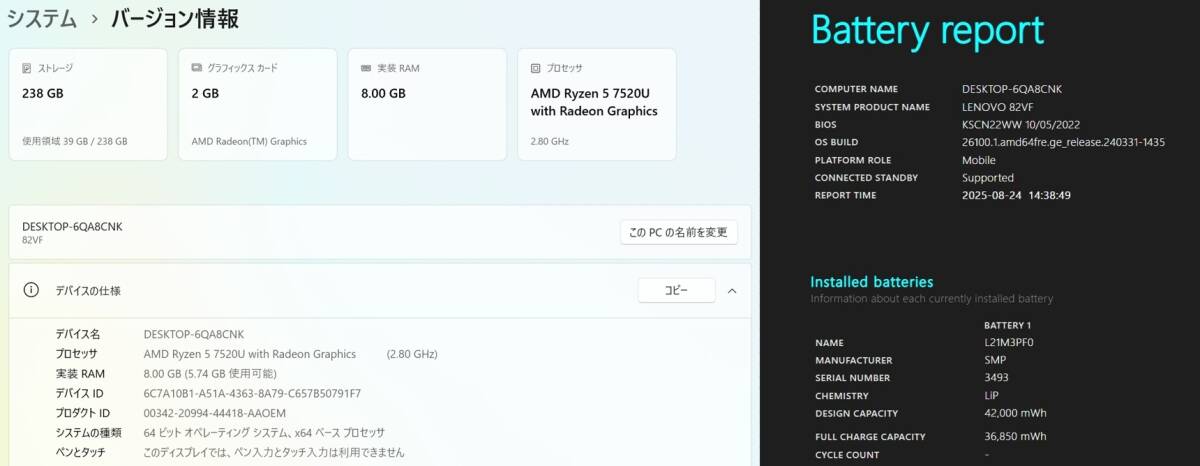This screenshot has height=466, width=1200.
Task: Click the info icon beside デバイスの仕様
Action: [31, 290]
